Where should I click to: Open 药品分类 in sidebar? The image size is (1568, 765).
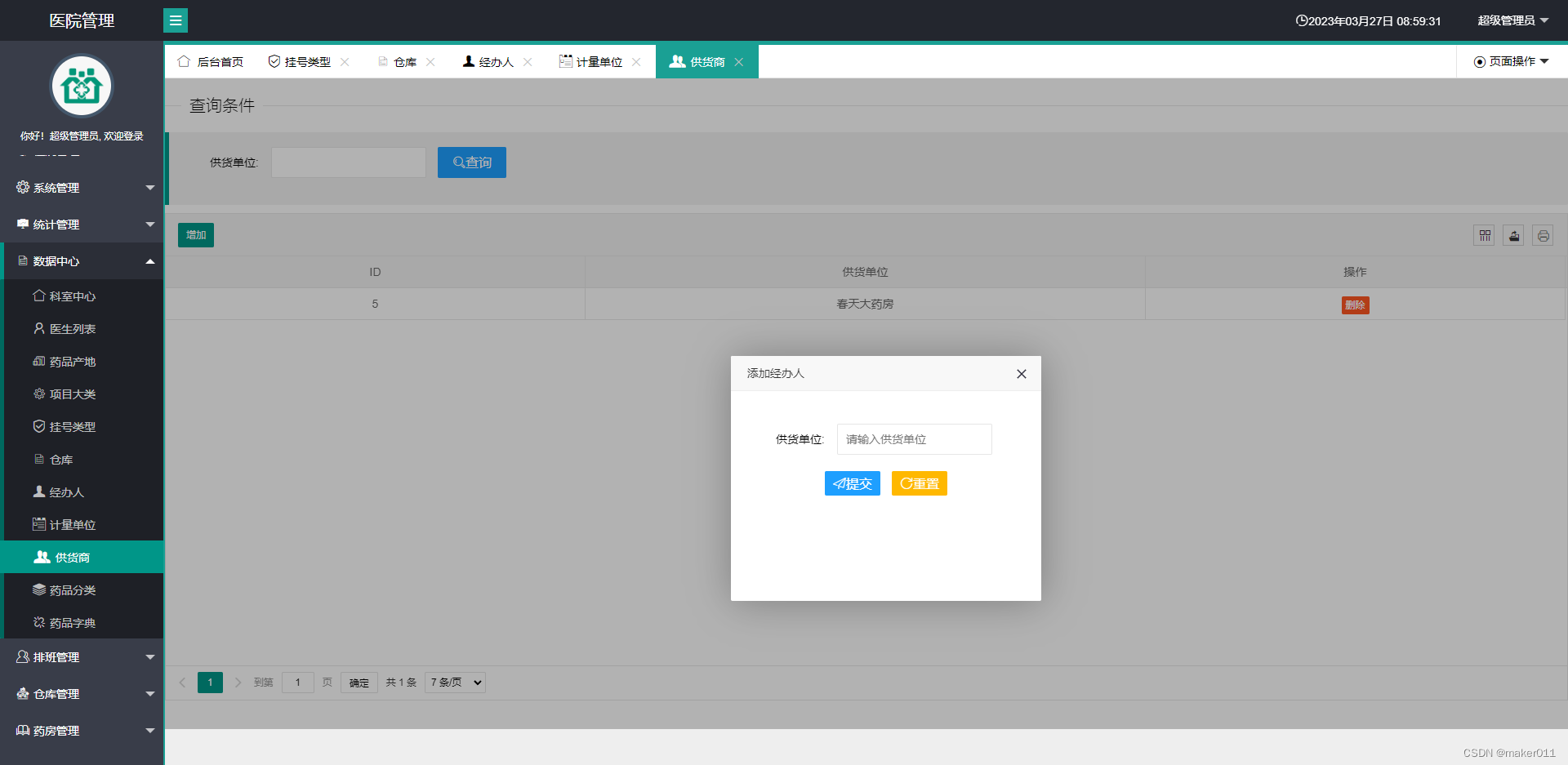[x=83, y=590]
